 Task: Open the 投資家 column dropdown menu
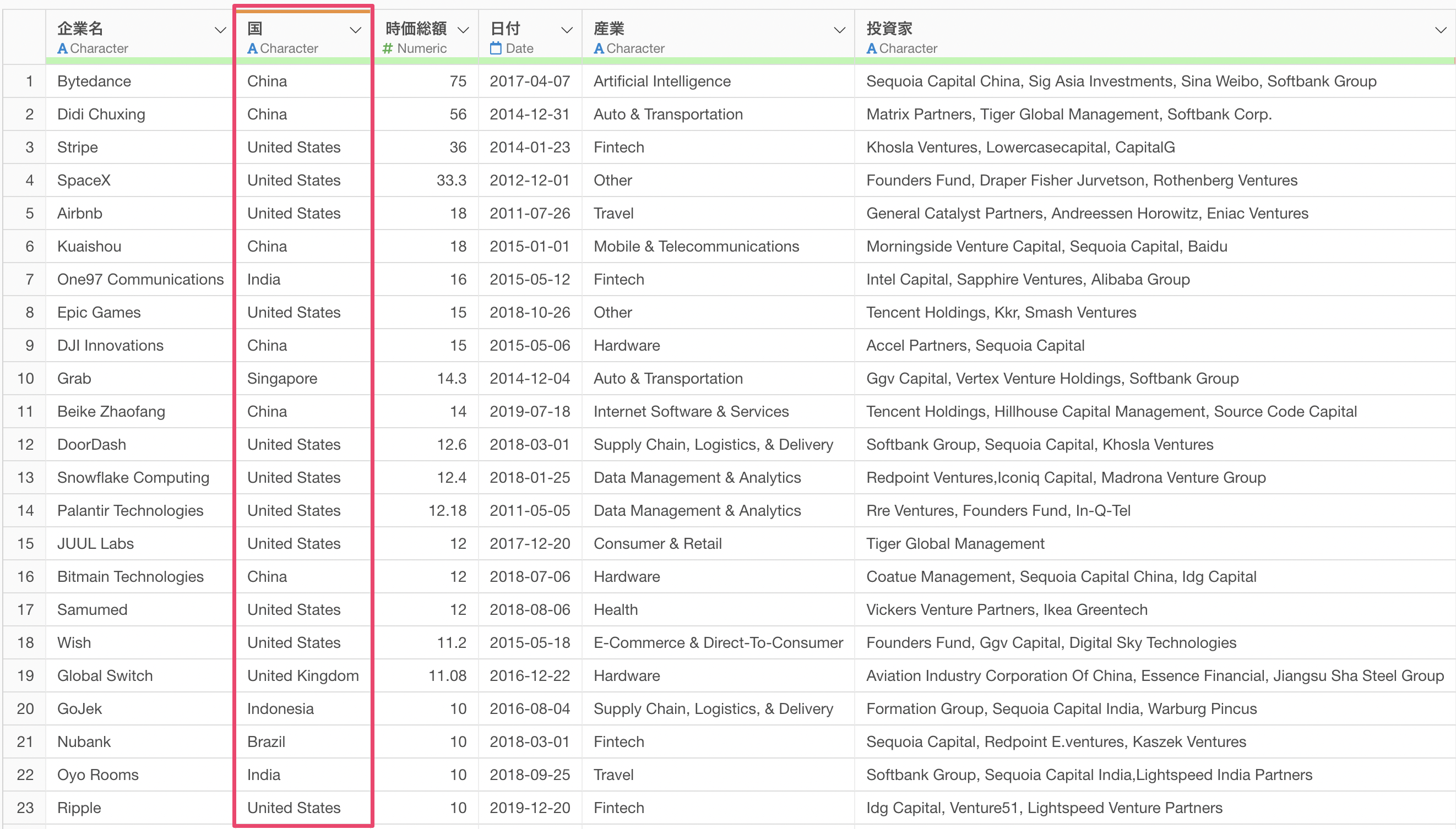click(x=1441, y=30)
